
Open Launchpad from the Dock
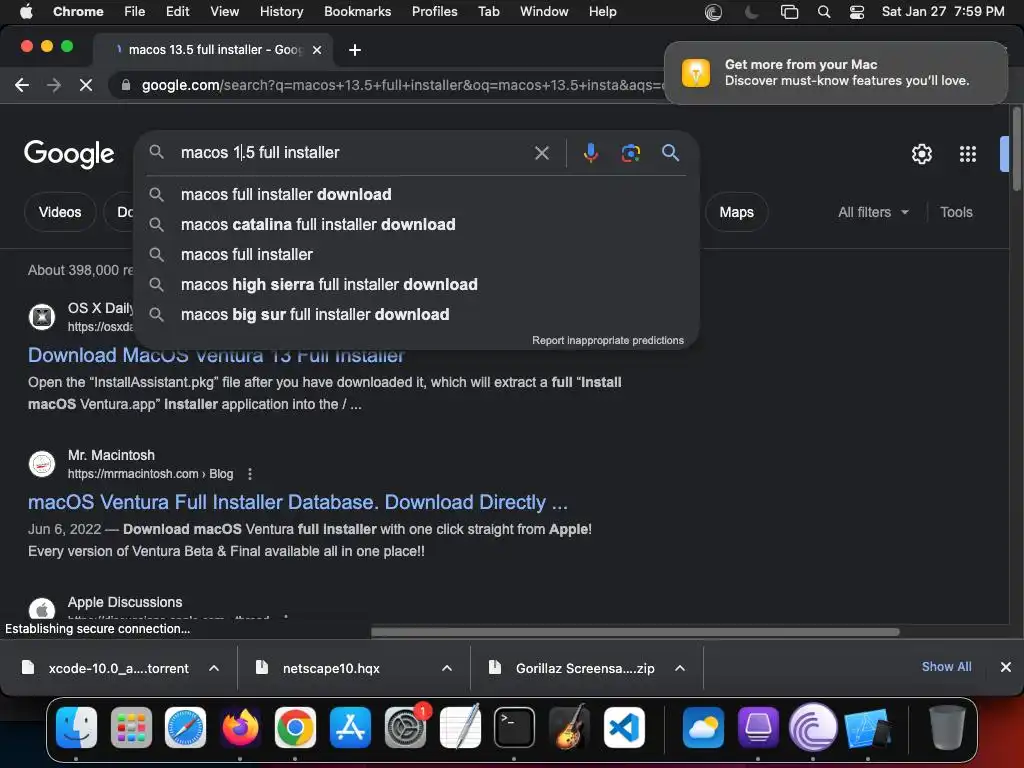[x=131, y=727]
